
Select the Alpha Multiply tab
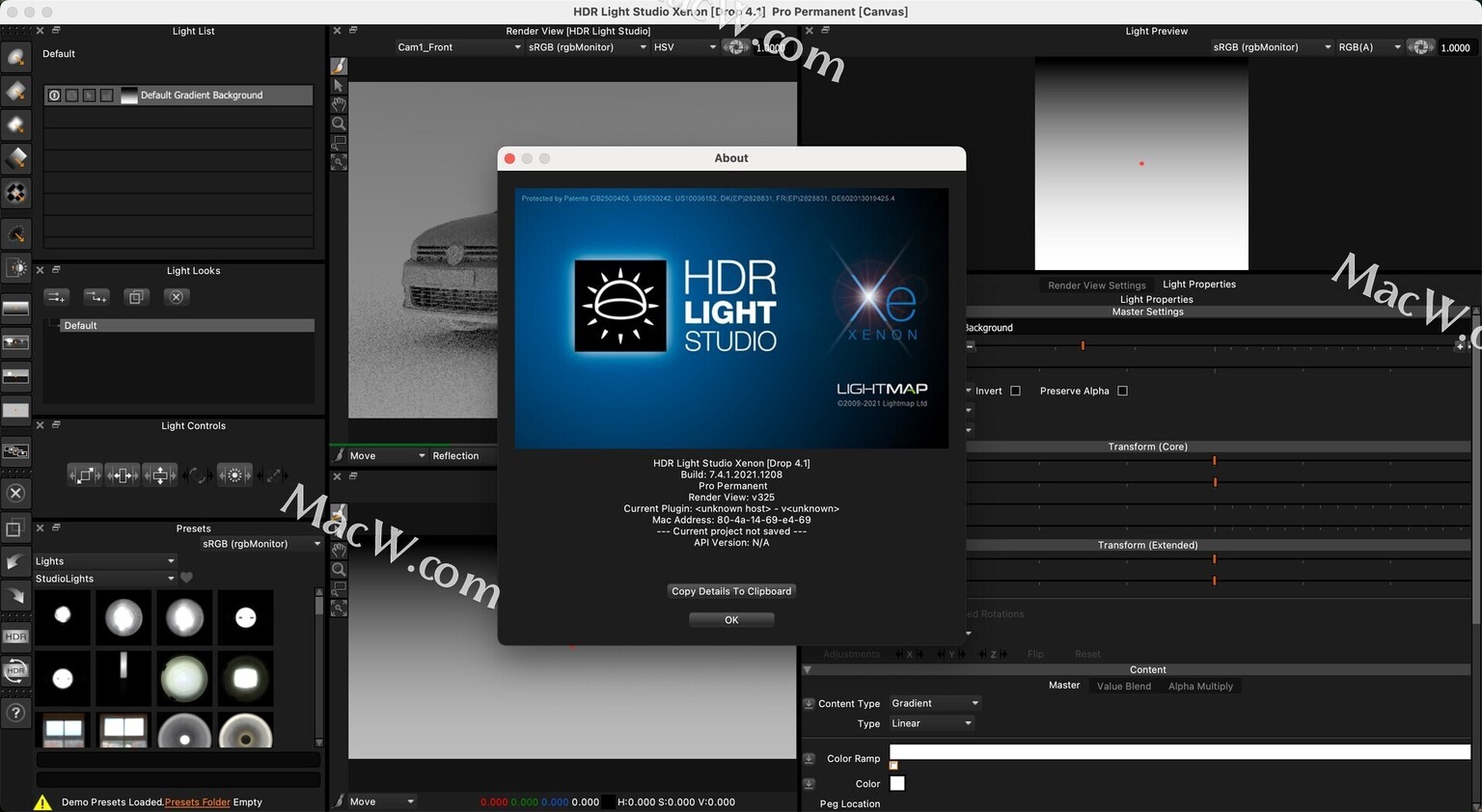[1200, 687]
